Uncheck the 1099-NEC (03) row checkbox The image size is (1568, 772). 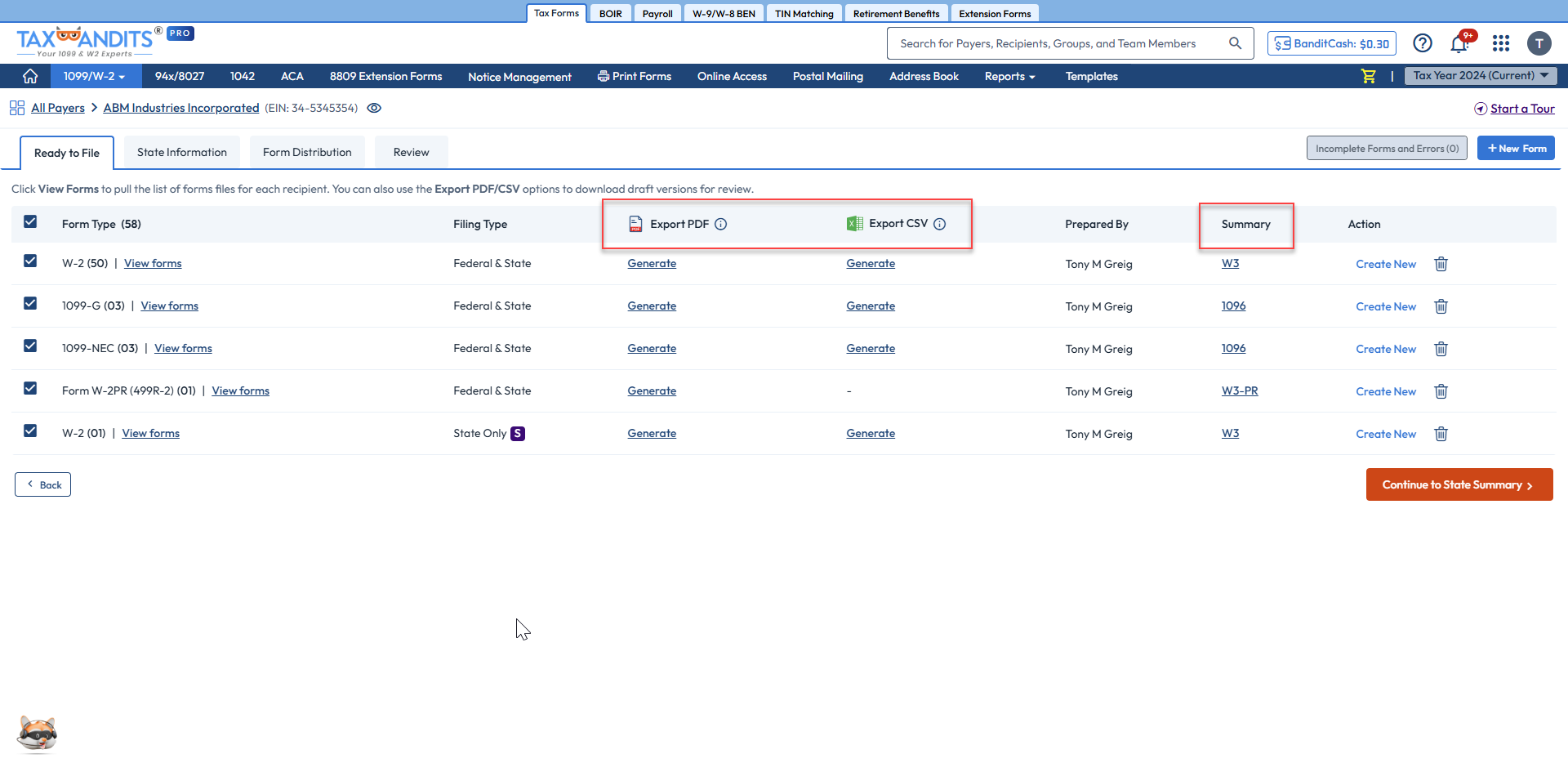point(30,346)
